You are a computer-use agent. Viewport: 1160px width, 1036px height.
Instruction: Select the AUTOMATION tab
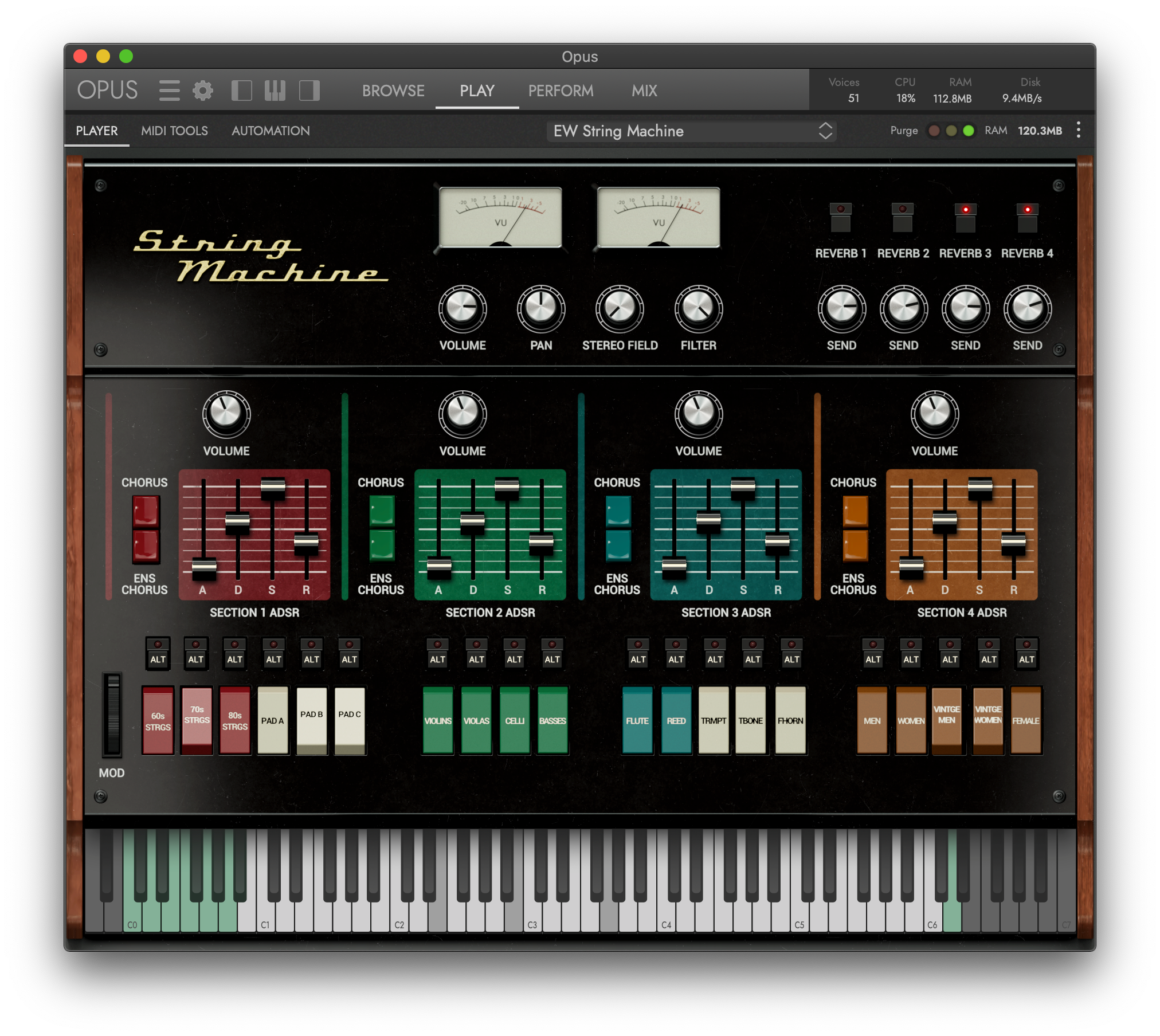point(271,131)
